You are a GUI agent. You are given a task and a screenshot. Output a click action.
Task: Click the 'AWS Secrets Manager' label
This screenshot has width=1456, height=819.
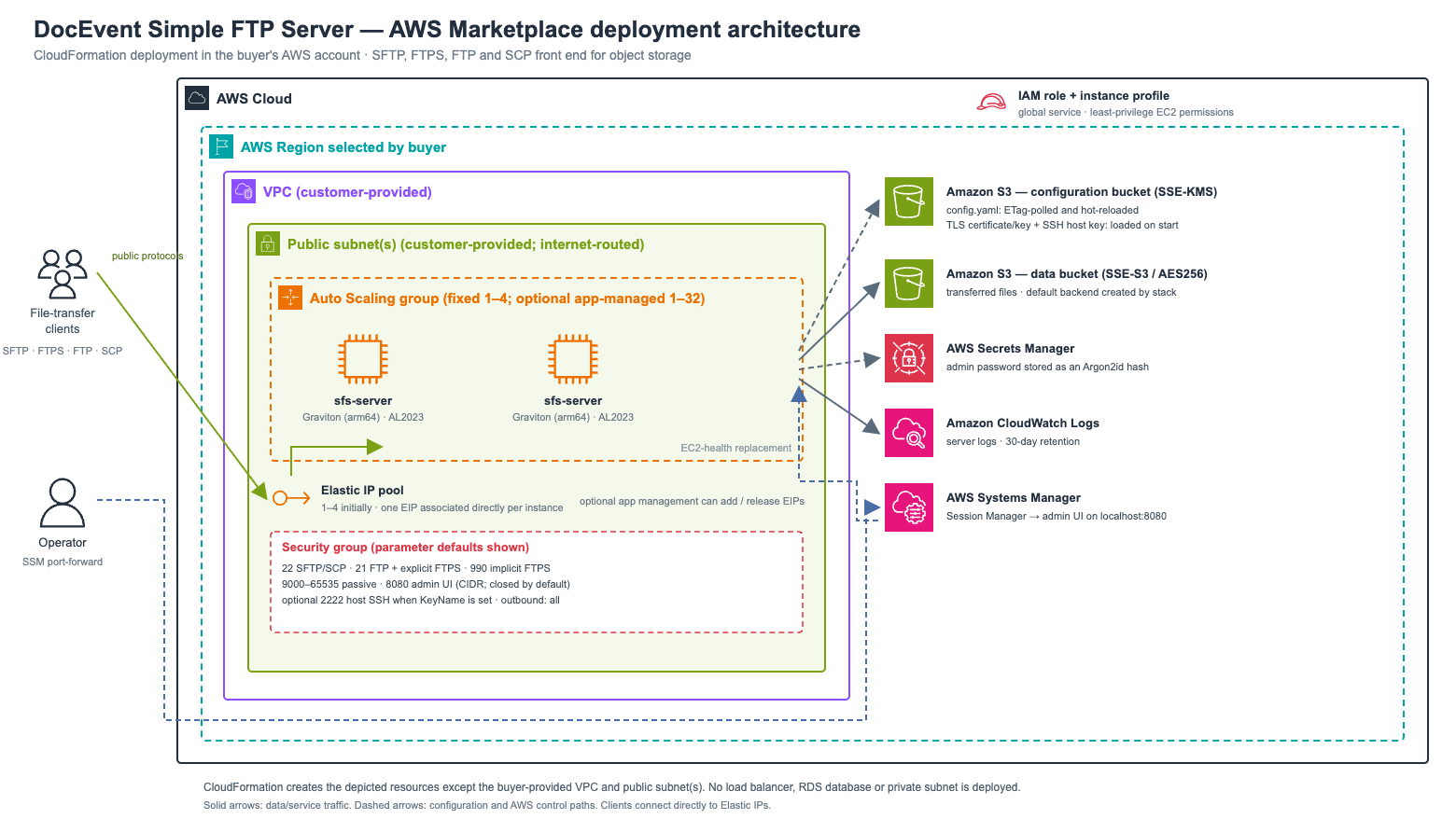coord(1011,348)
